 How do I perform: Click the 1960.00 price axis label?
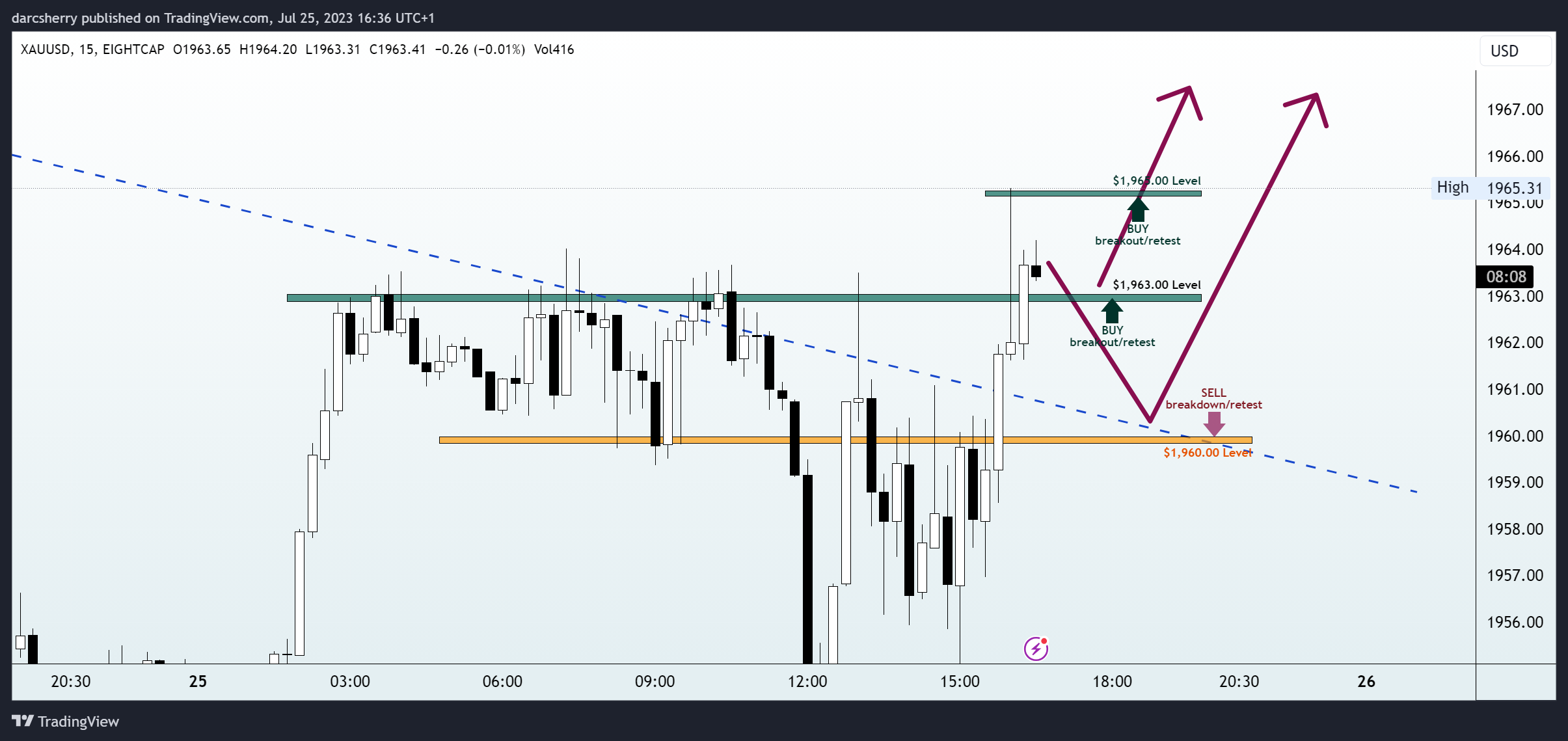point(1515,436)
